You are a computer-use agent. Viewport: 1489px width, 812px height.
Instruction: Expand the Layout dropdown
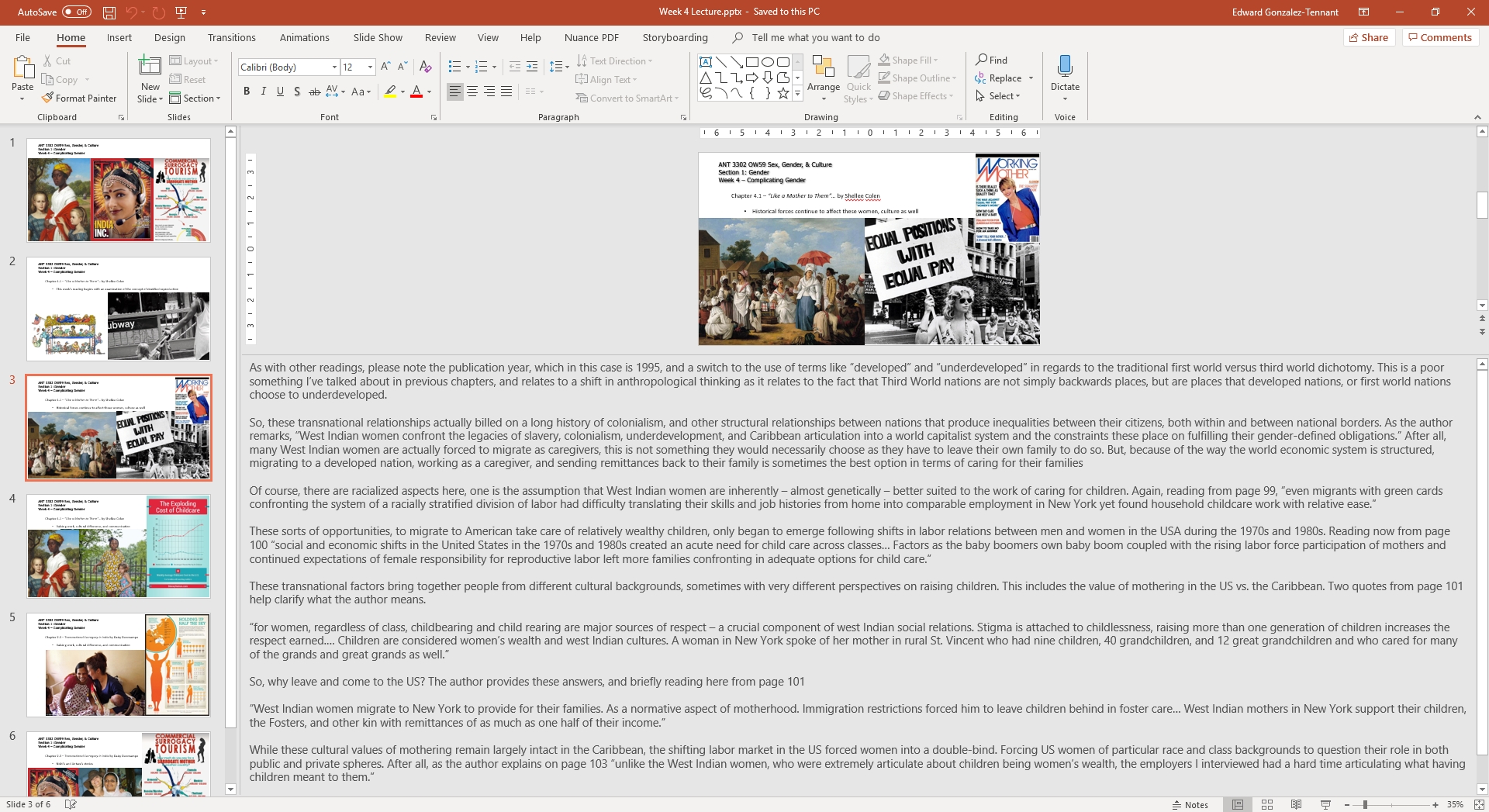coord(194,61)
